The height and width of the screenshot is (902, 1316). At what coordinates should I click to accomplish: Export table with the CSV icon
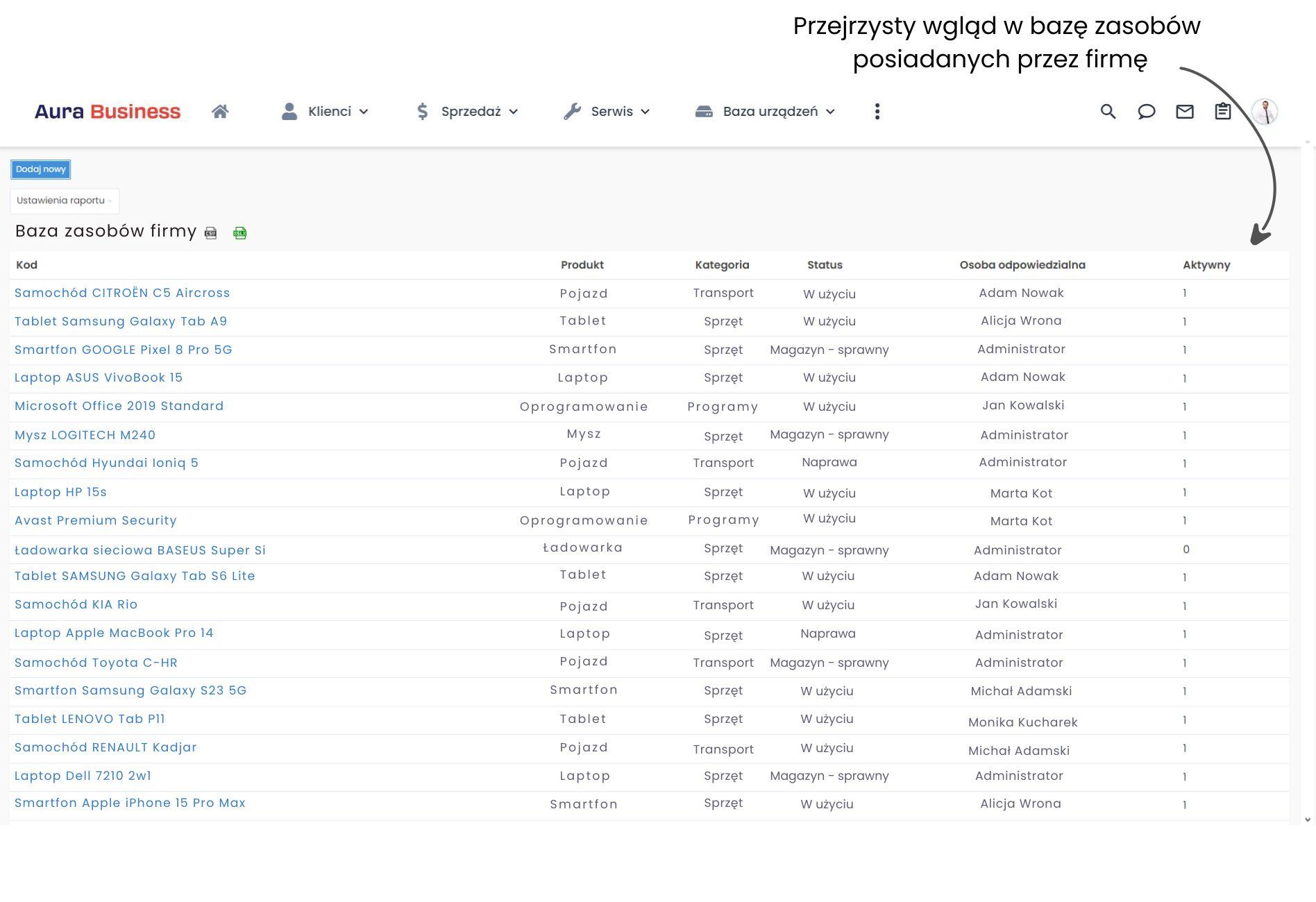point(211,233)
